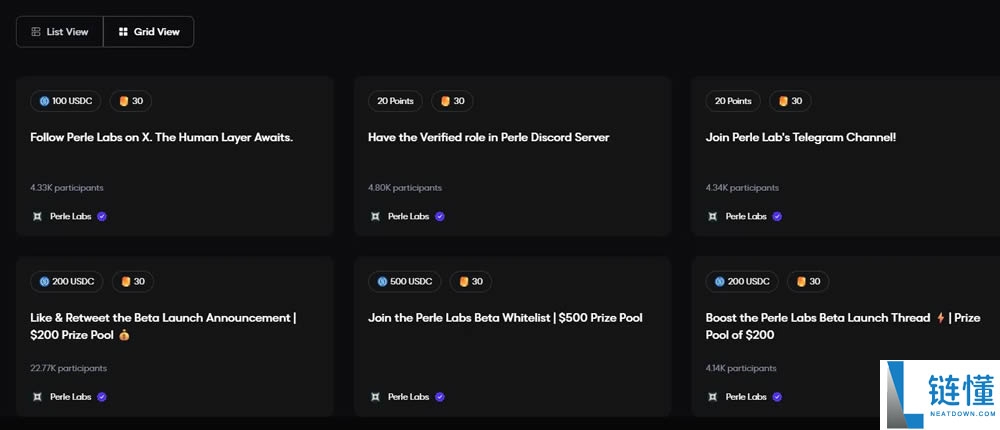Click Perle Labs logo on Like & Retweet card

pyautogui.click(x=37, y=397)
